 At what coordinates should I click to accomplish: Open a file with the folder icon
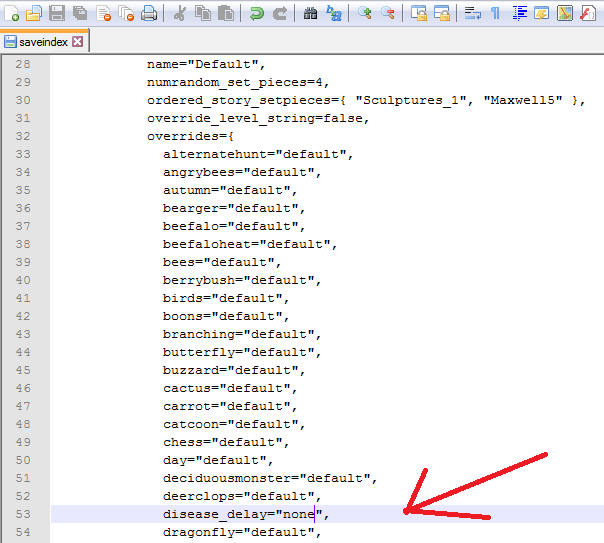tap(34, 13)
